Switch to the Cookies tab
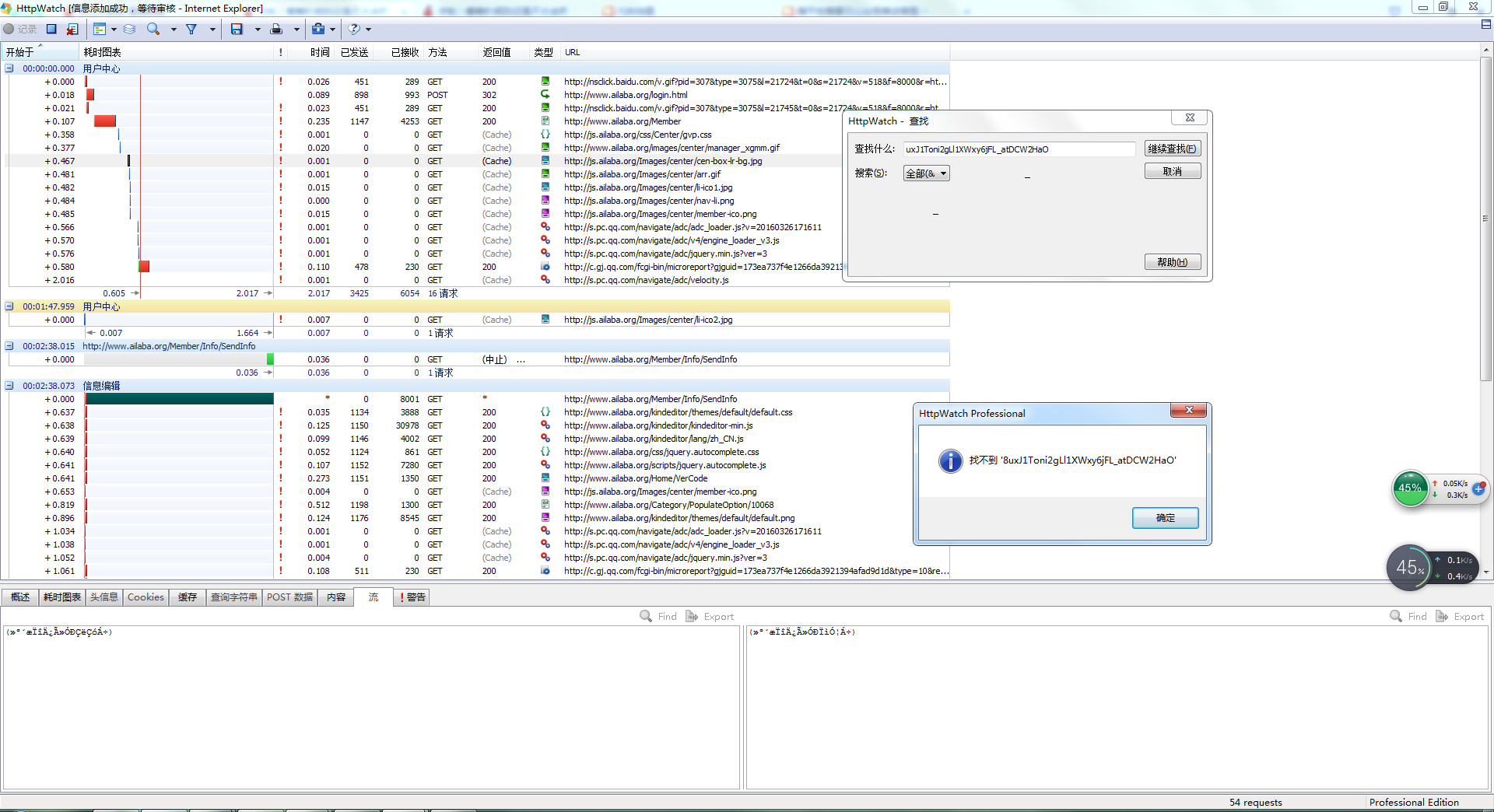 (x=146, y=597)
